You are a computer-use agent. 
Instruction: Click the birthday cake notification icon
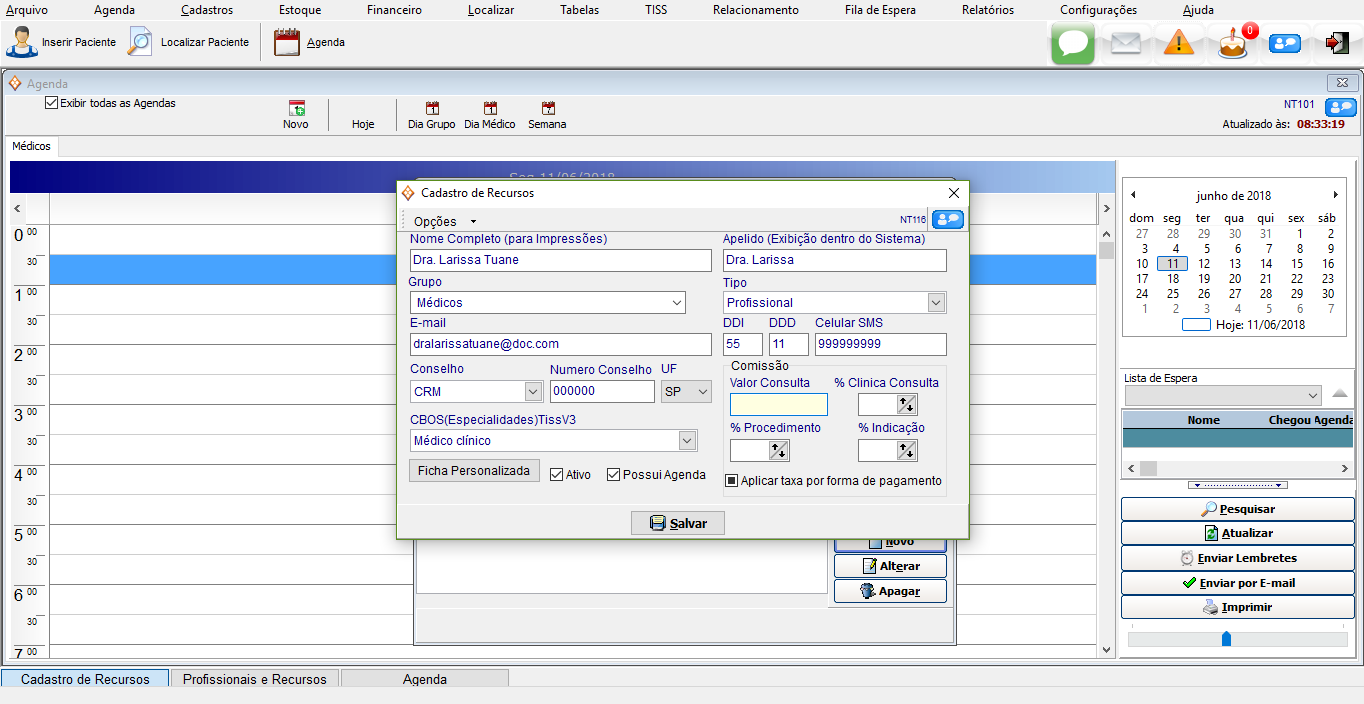pyautogui.click(x=1233, y=43)
